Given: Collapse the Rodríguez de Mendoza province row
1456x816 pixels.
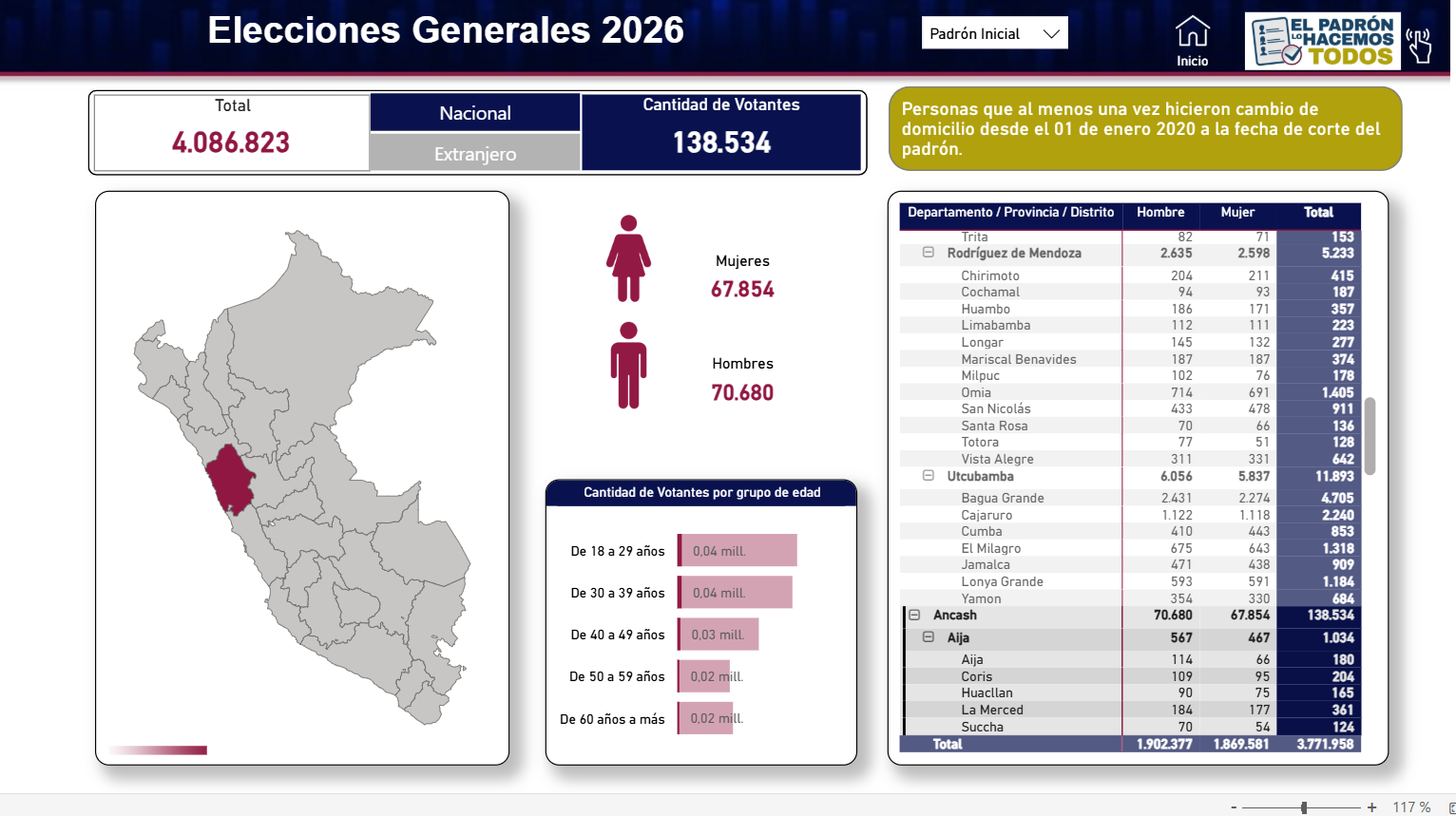Looking at the screenshot, I should 929,253.
